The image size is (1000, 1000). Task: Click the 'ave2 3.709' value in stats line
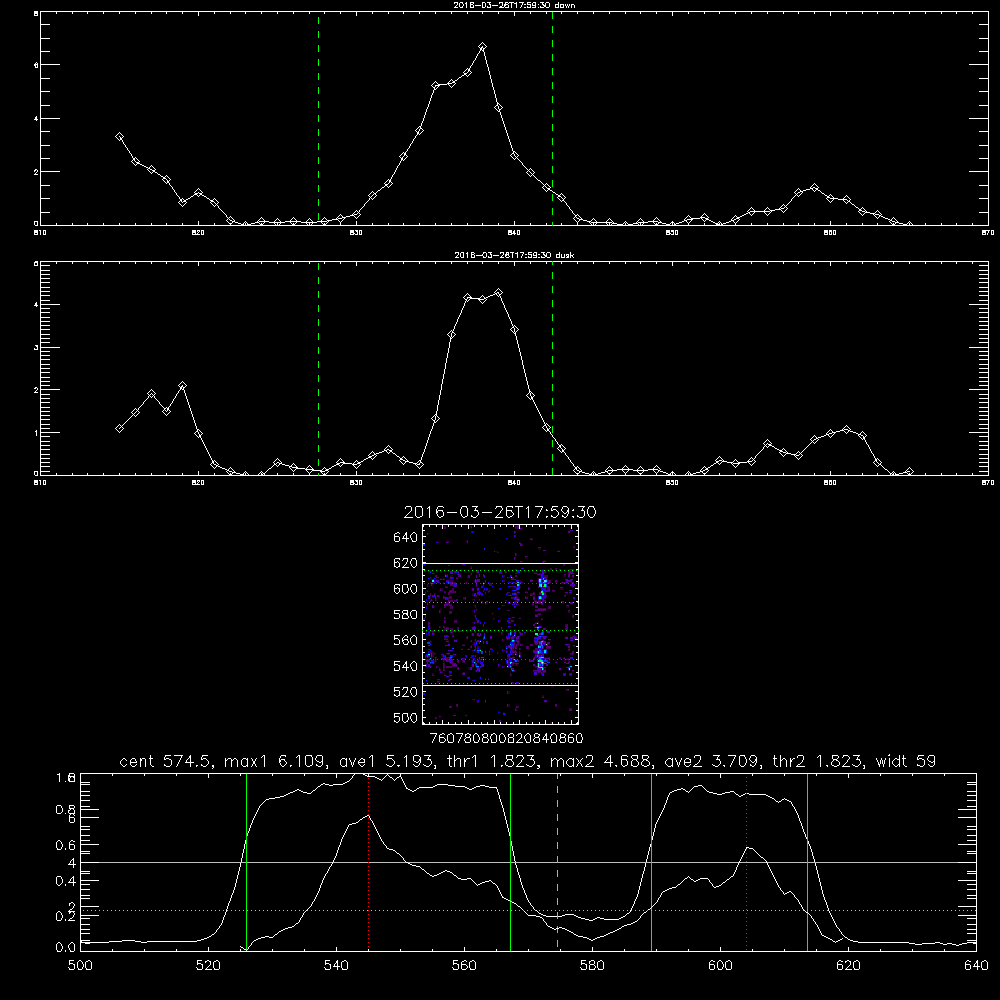click(712, 761)
